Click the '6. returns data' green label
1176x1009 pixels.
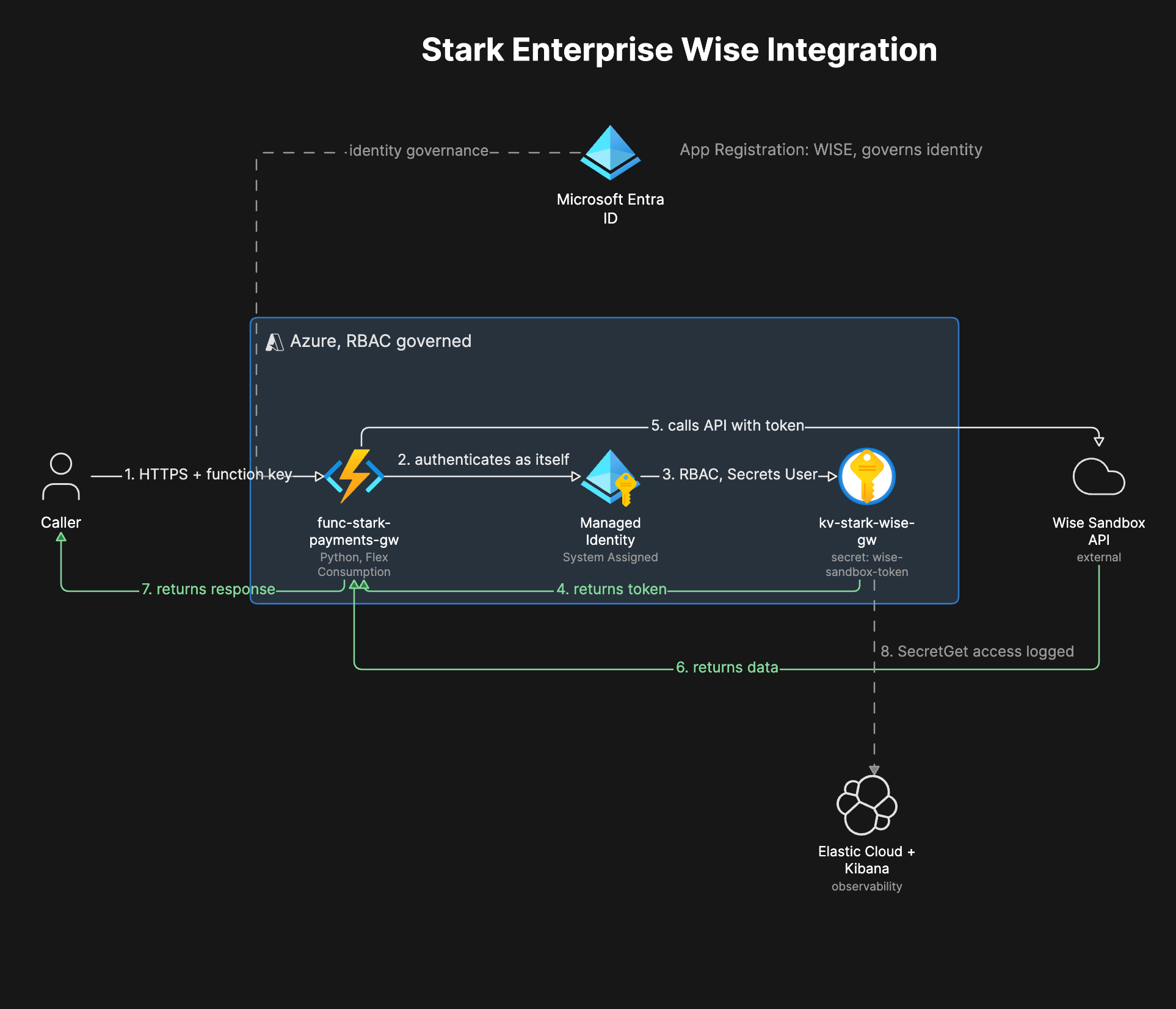coord(727,668)
